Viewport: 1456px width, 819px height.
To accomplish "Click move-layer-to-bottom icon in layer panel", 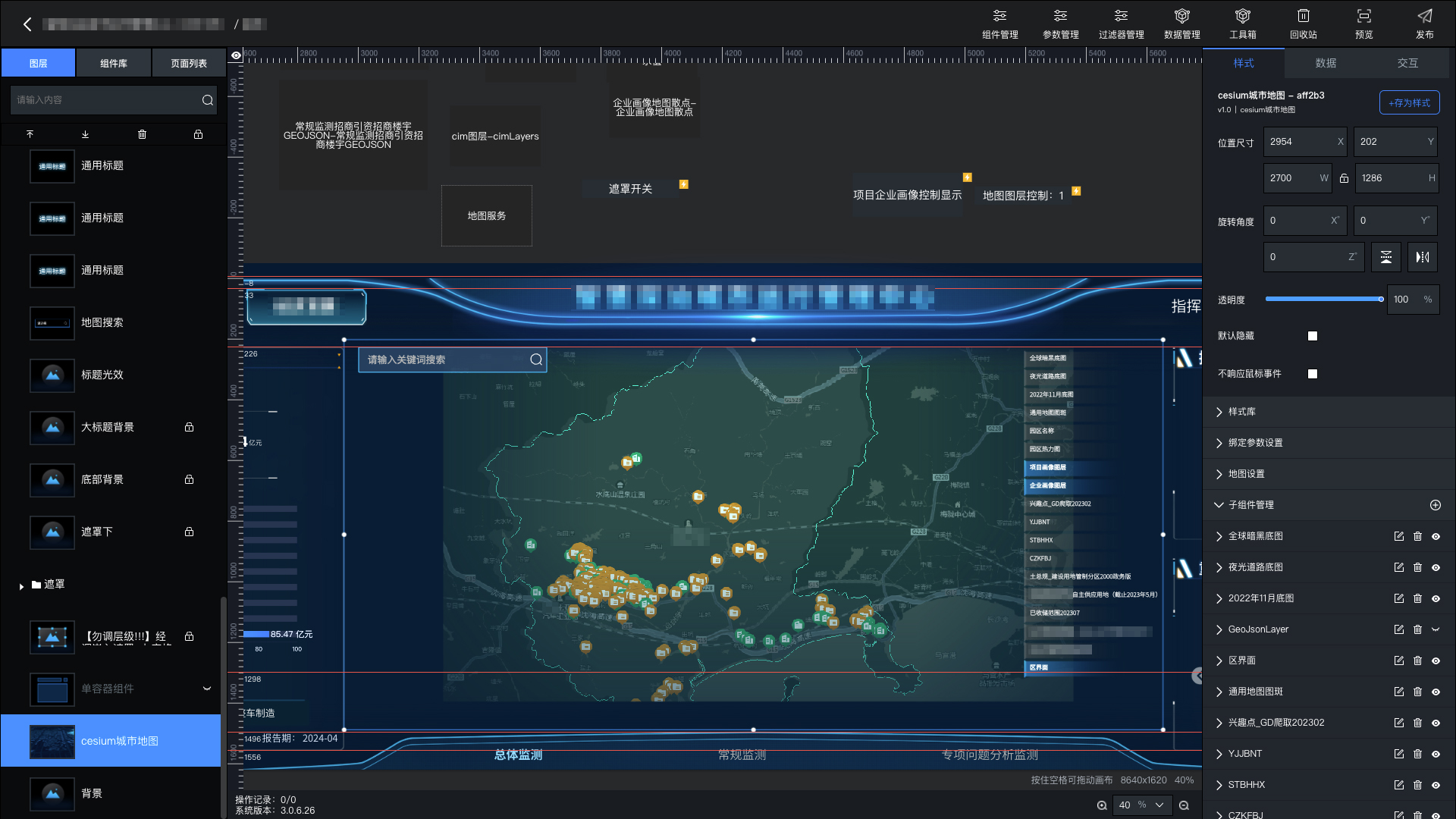I will click(86, 134).
